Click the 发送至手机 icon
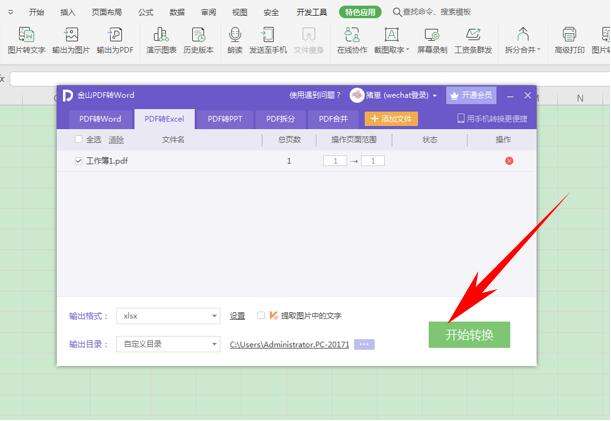Viewport: 611px width, 421px height. (x=268, y=35)
